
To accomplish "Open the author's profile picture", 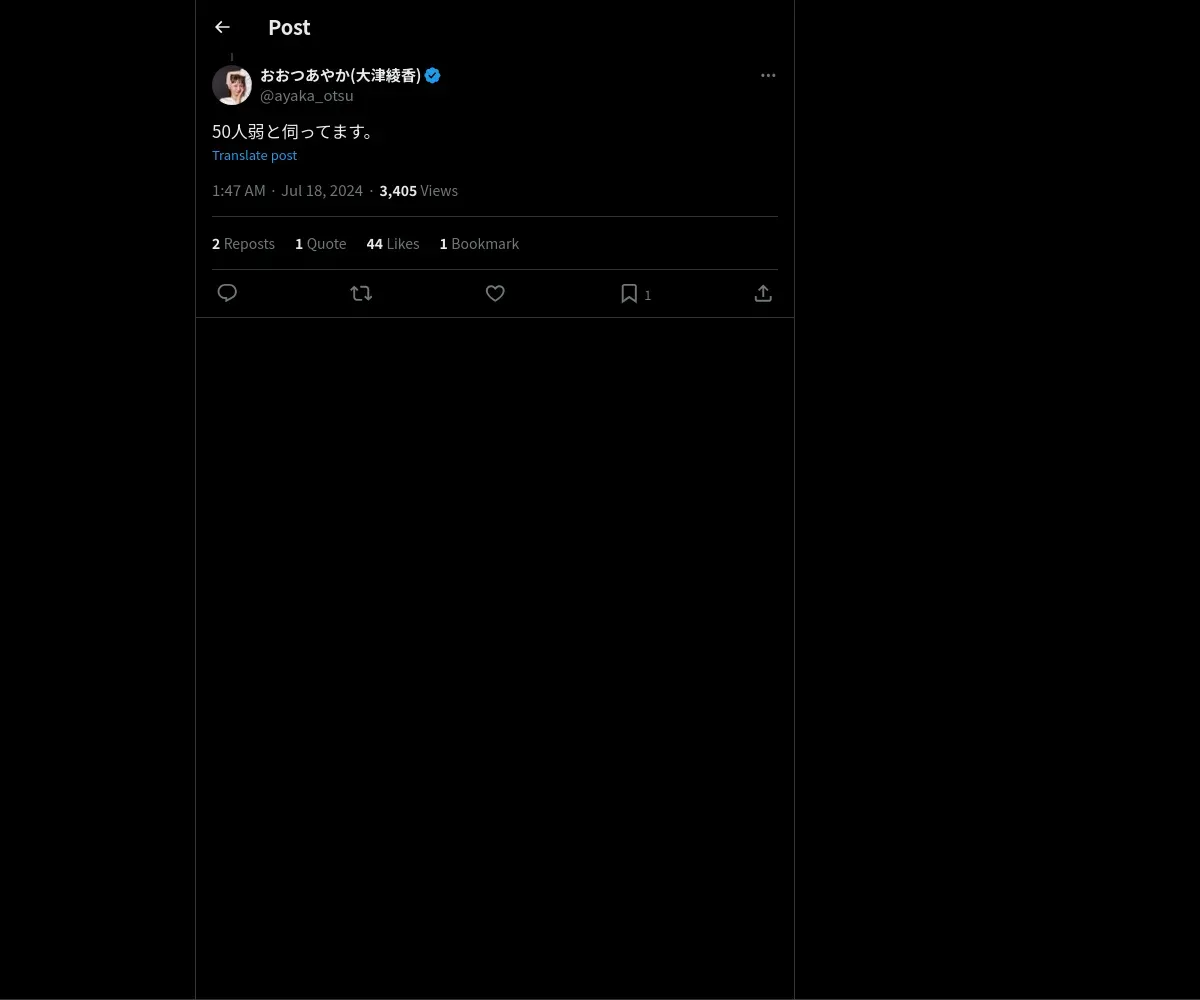I will coord(232,86).
